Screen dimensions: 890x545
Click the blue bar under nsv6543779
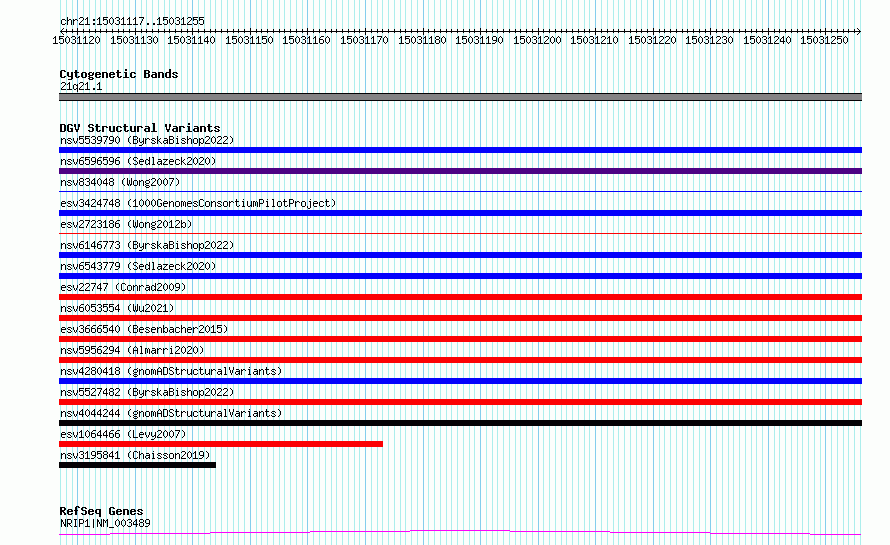(460, 276)
